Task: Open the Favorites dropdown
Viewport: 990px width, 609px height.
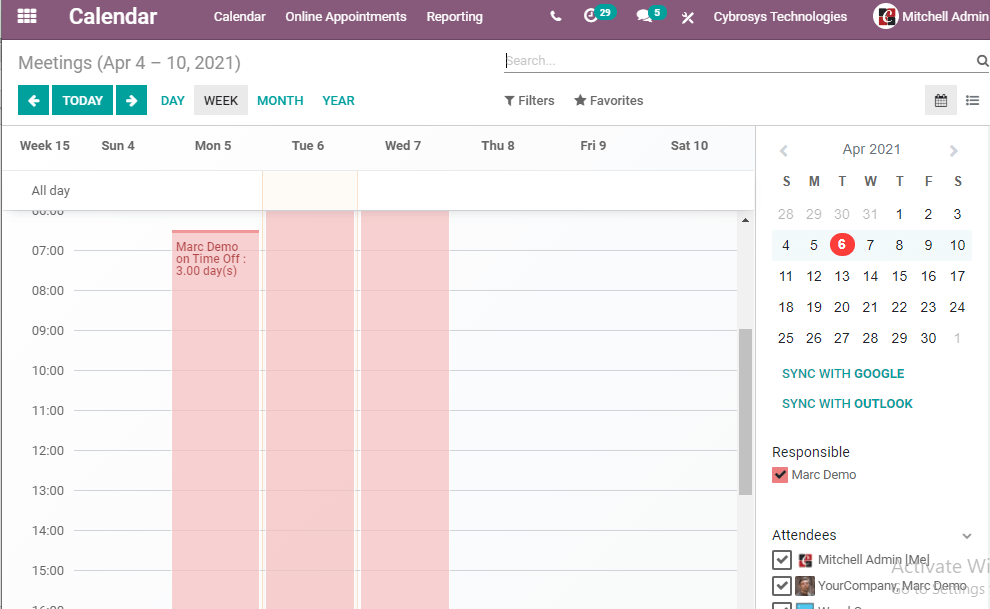Action: click(609, 100)
